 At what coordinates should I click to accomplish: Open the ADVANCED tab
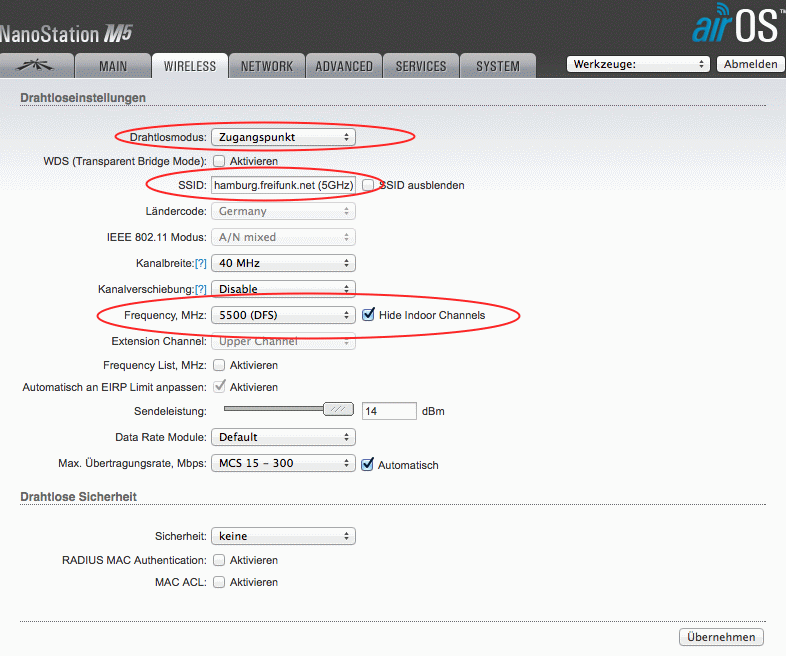pos(344,66)
